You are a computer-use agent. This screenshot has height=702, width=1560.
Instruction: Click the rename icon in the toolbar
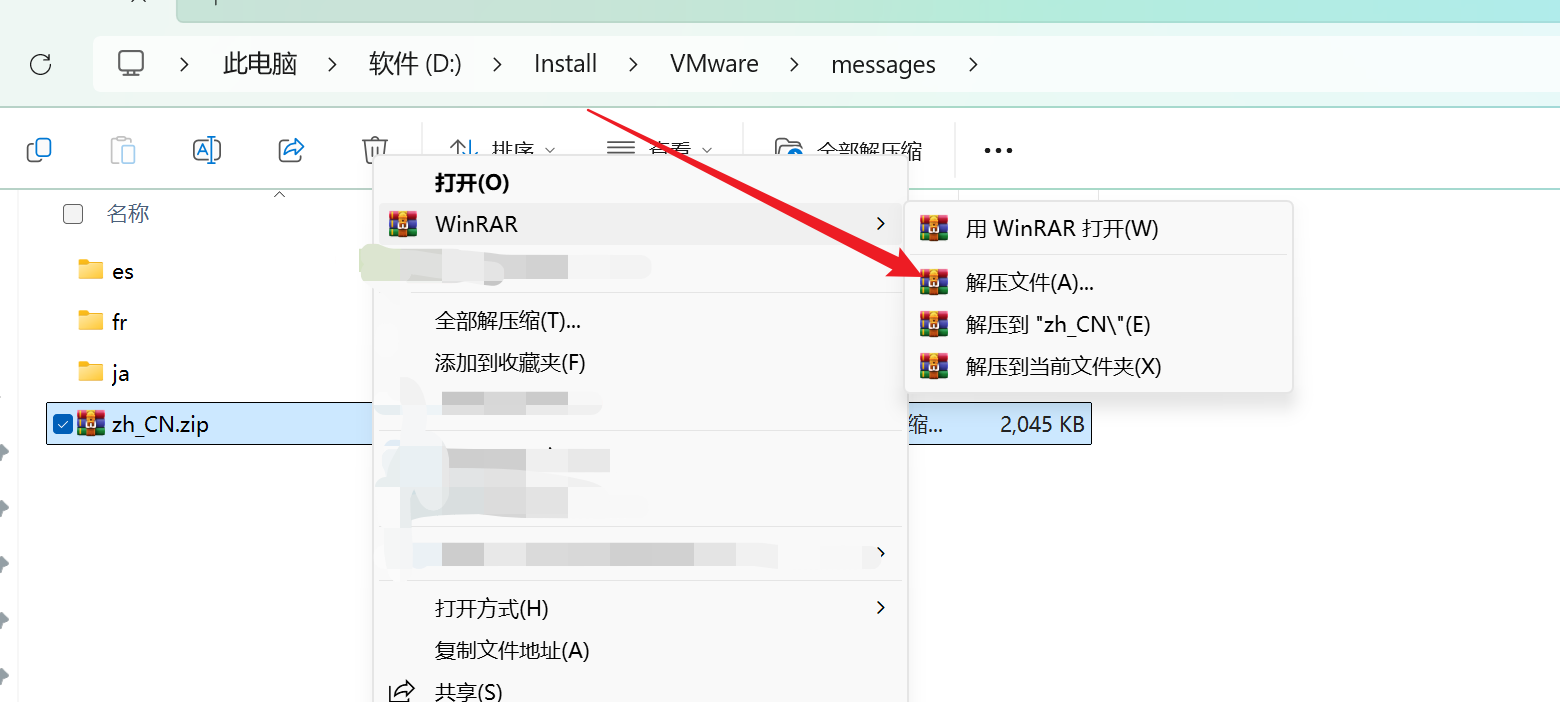[x=207, y=150]
